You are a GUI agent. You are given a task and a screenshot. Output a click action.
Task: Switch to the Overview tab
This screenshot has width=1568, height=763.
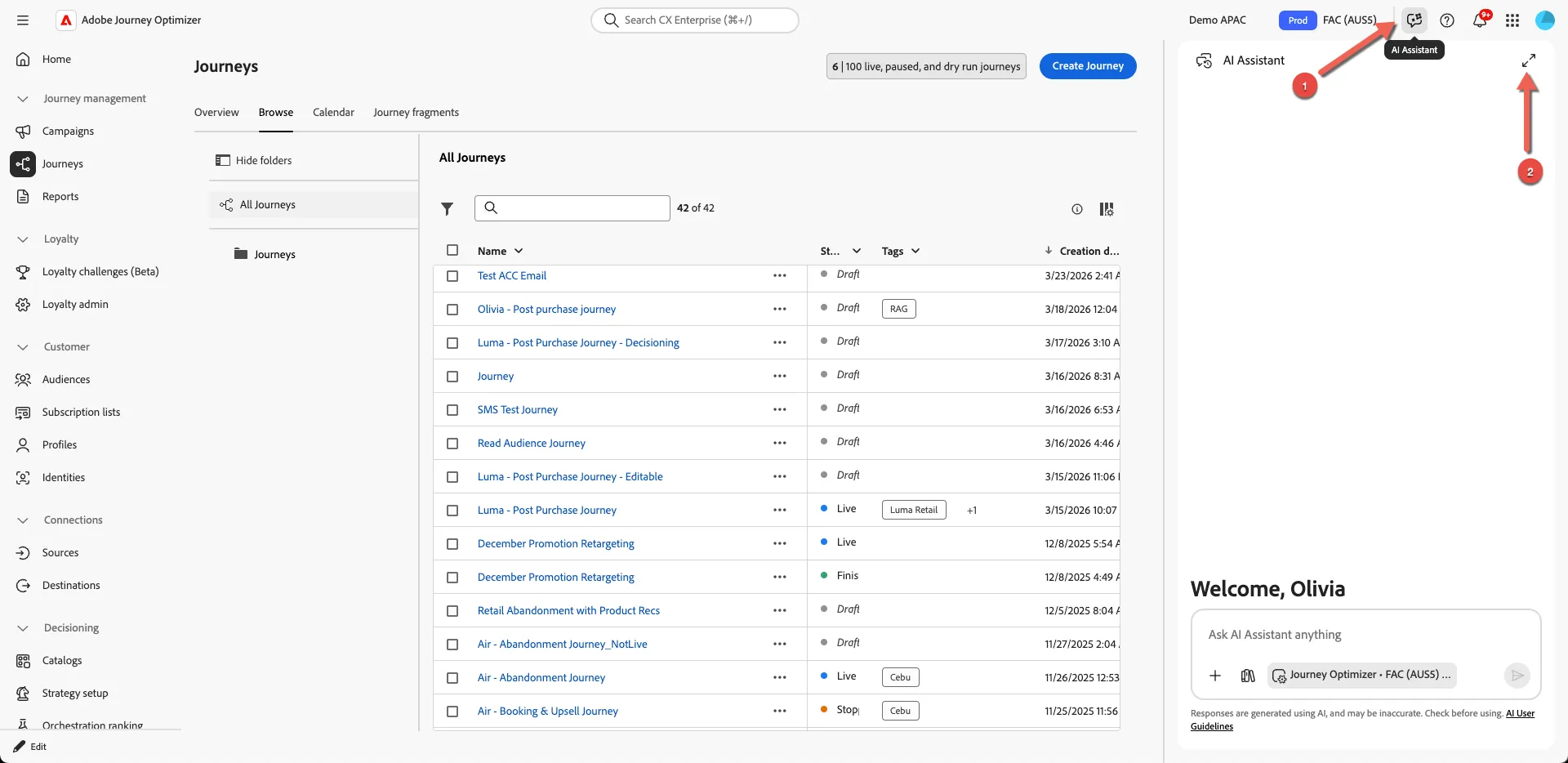click(x=216, y=113)
